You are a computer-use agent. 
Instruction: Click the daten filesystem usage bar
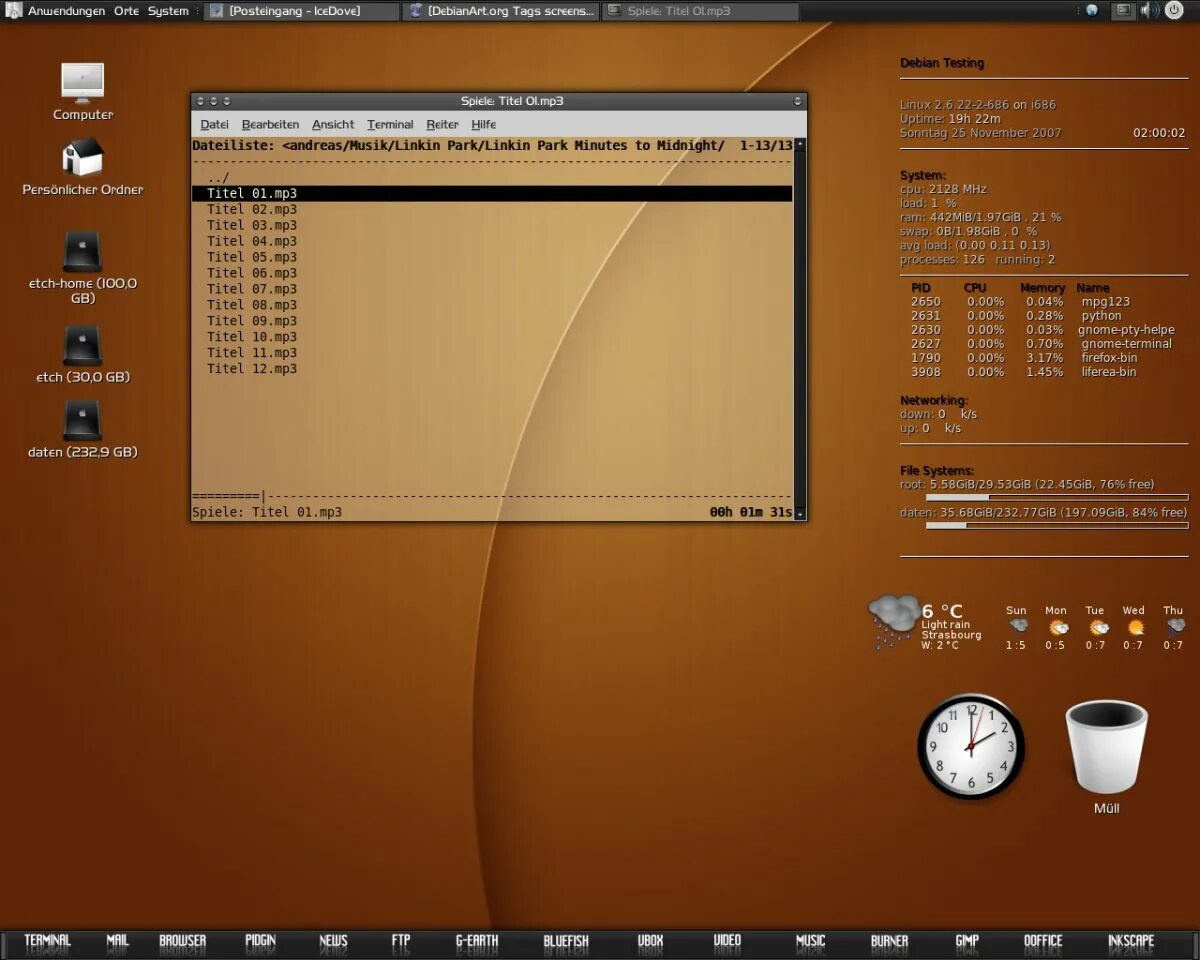[1057, 525]
